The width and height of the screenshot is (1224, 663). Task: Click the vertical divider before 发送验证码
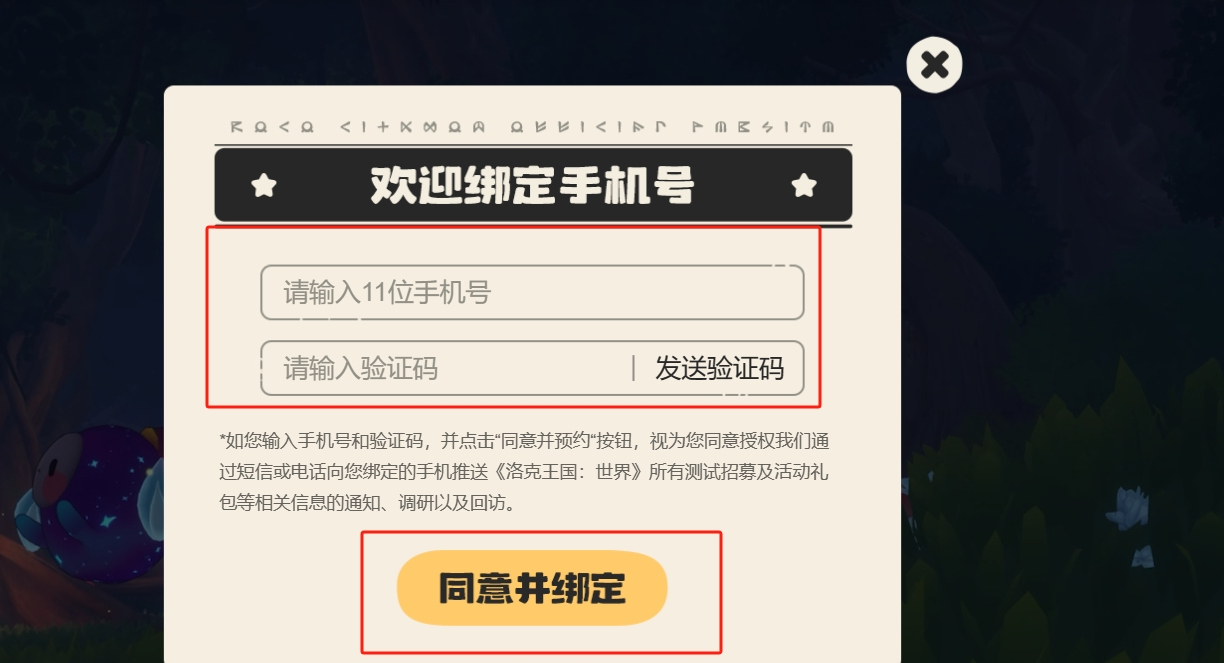(x=634, y=369)
